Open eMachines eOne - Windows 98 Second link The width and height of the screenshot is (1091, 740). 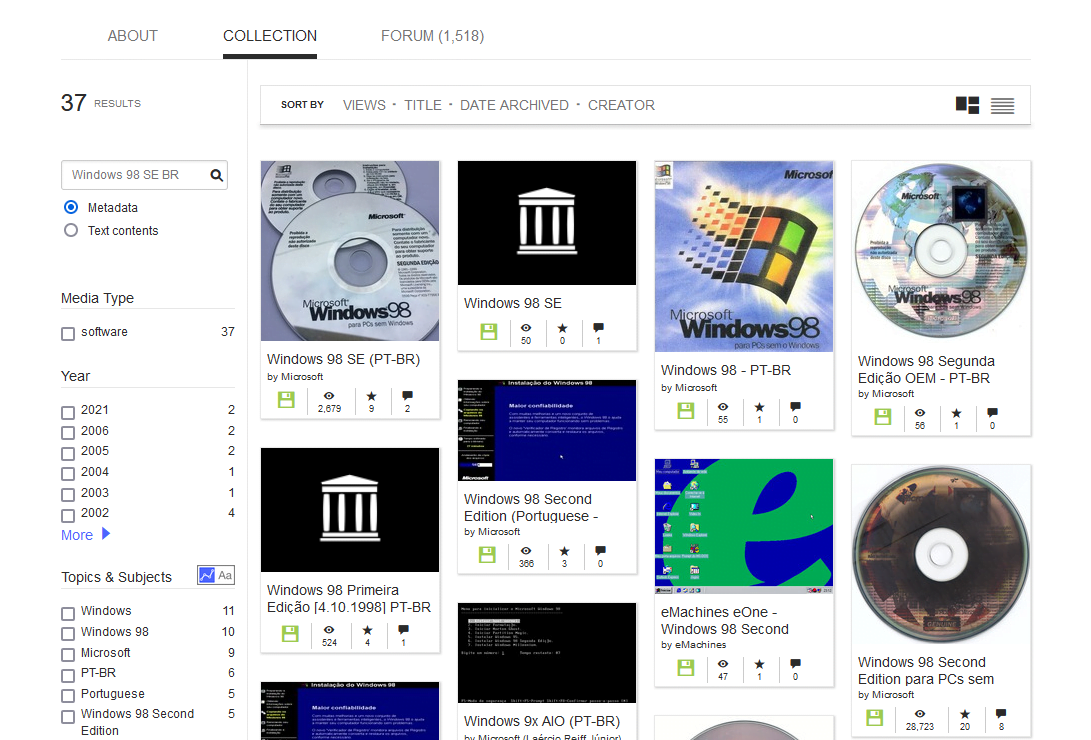click(725, 620)
